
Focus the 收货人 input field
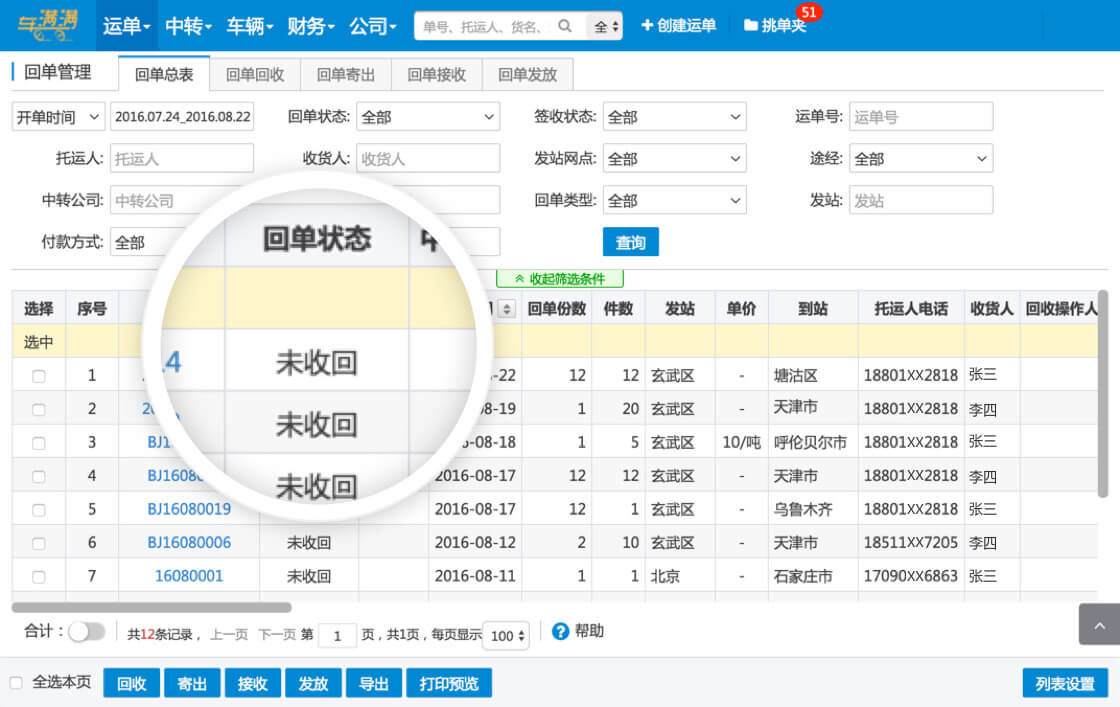coord(428,159)
